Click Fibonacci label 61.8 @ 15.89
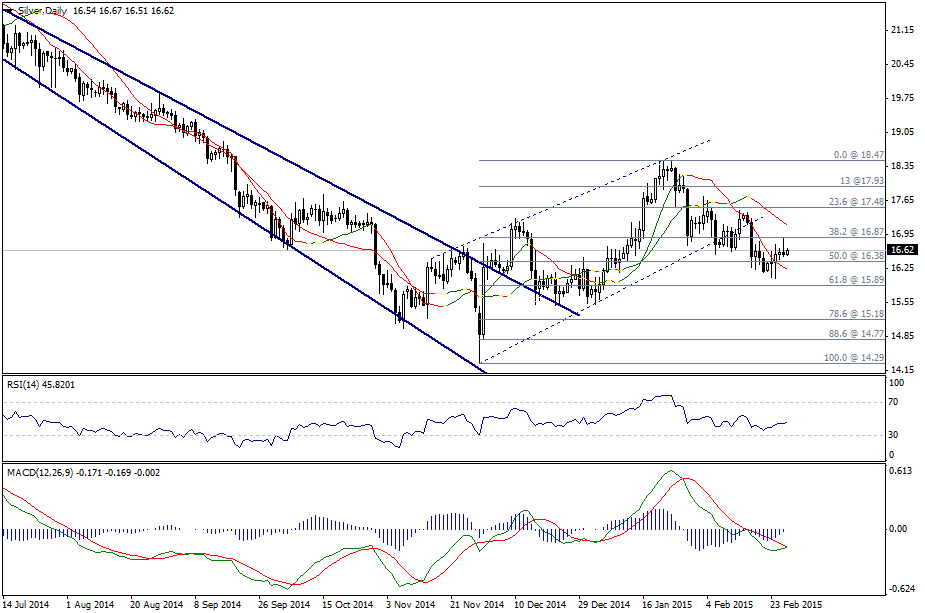925x613 pixels. 857,280
